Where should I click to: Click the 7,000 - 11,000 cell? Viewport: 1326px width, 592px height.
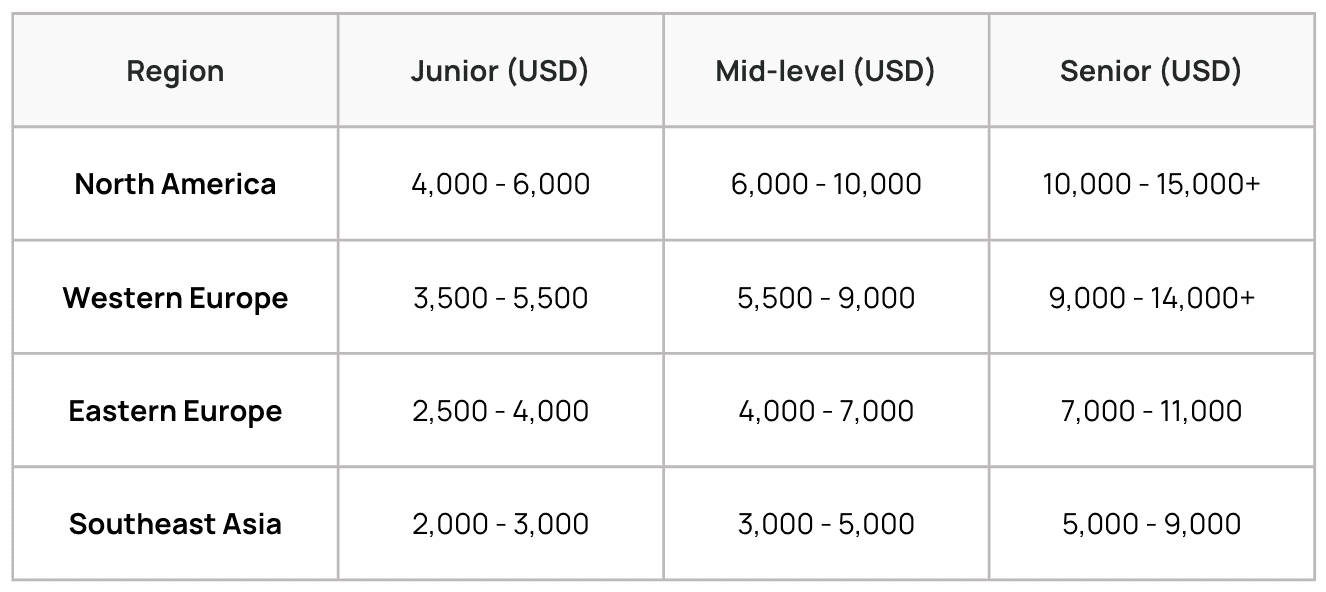click(1151, 410)
